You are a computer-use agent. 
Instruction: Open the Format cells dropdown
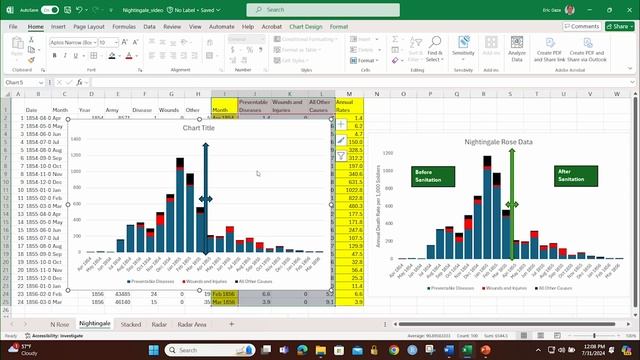click(x=365, y=60)
